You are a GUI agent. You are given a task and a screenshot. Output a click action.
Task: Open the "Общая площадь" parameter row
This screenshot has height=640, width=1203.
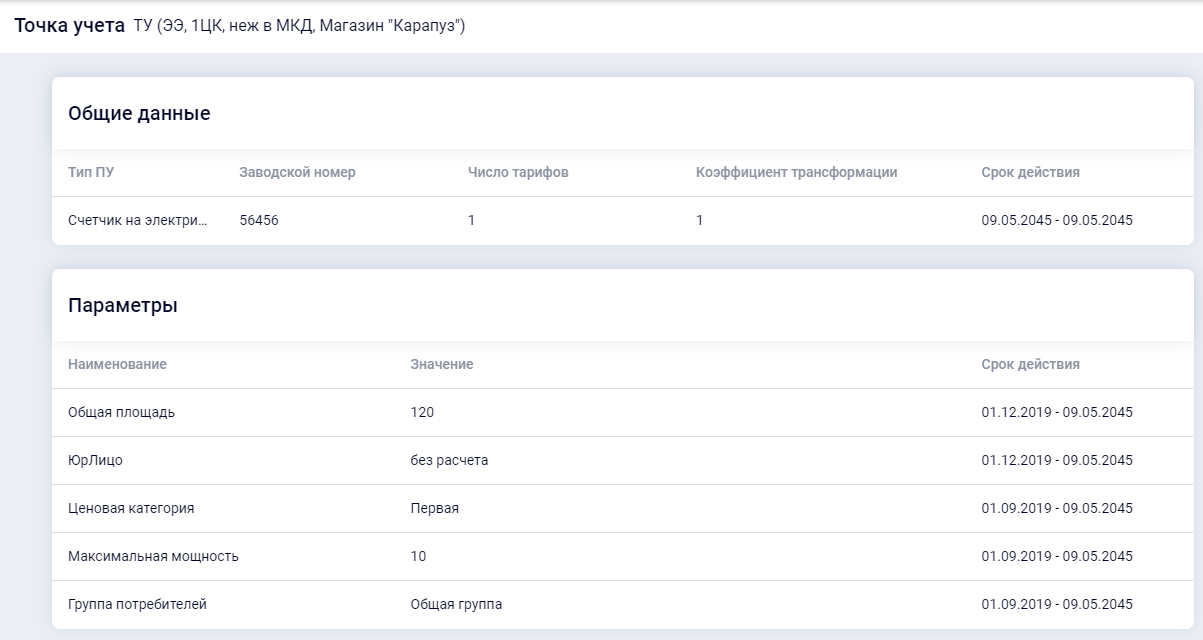tap(121, 412)
